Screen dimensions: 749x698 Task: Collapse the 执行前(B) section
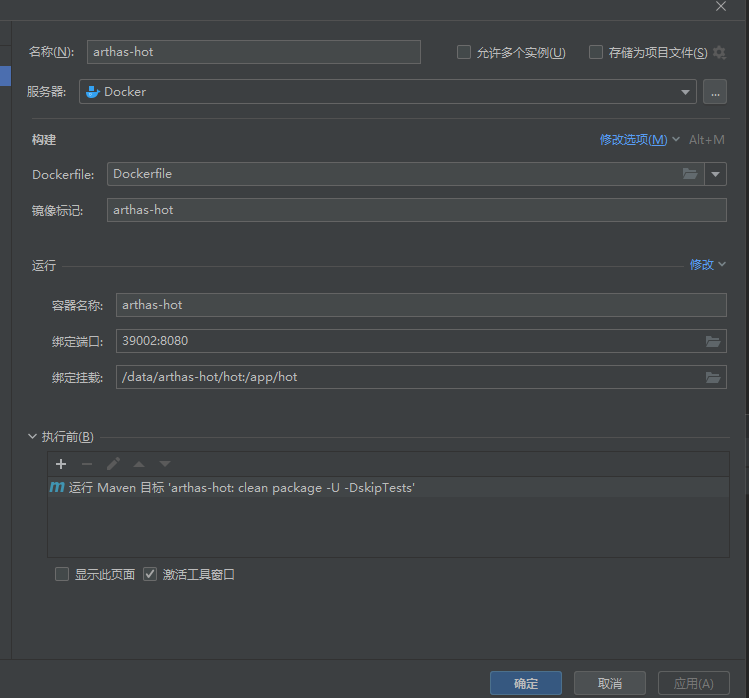click(x=32, y=436)
